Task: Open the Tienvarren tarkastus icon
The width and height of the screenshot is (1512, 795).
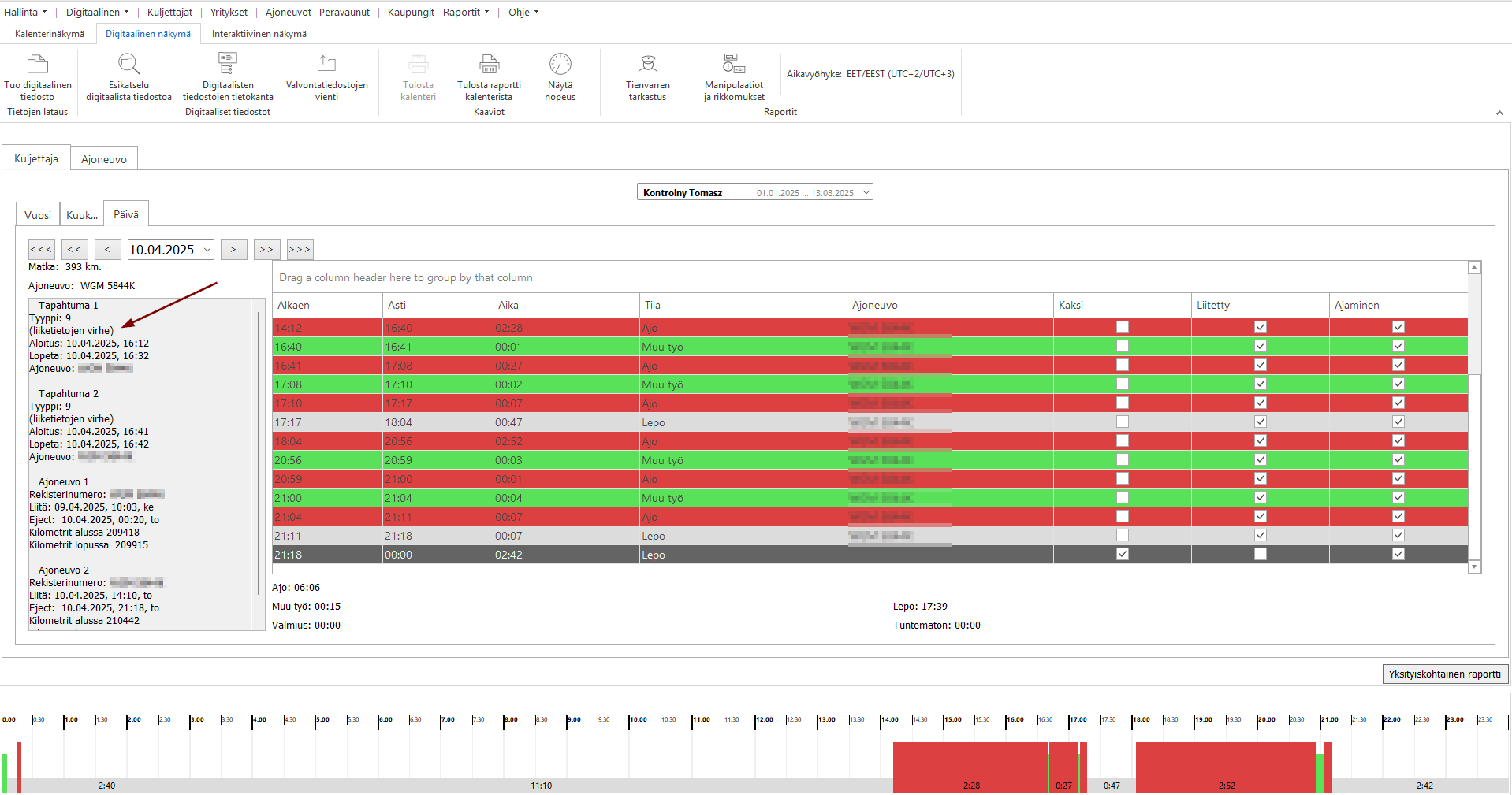Action: point(648,64)
